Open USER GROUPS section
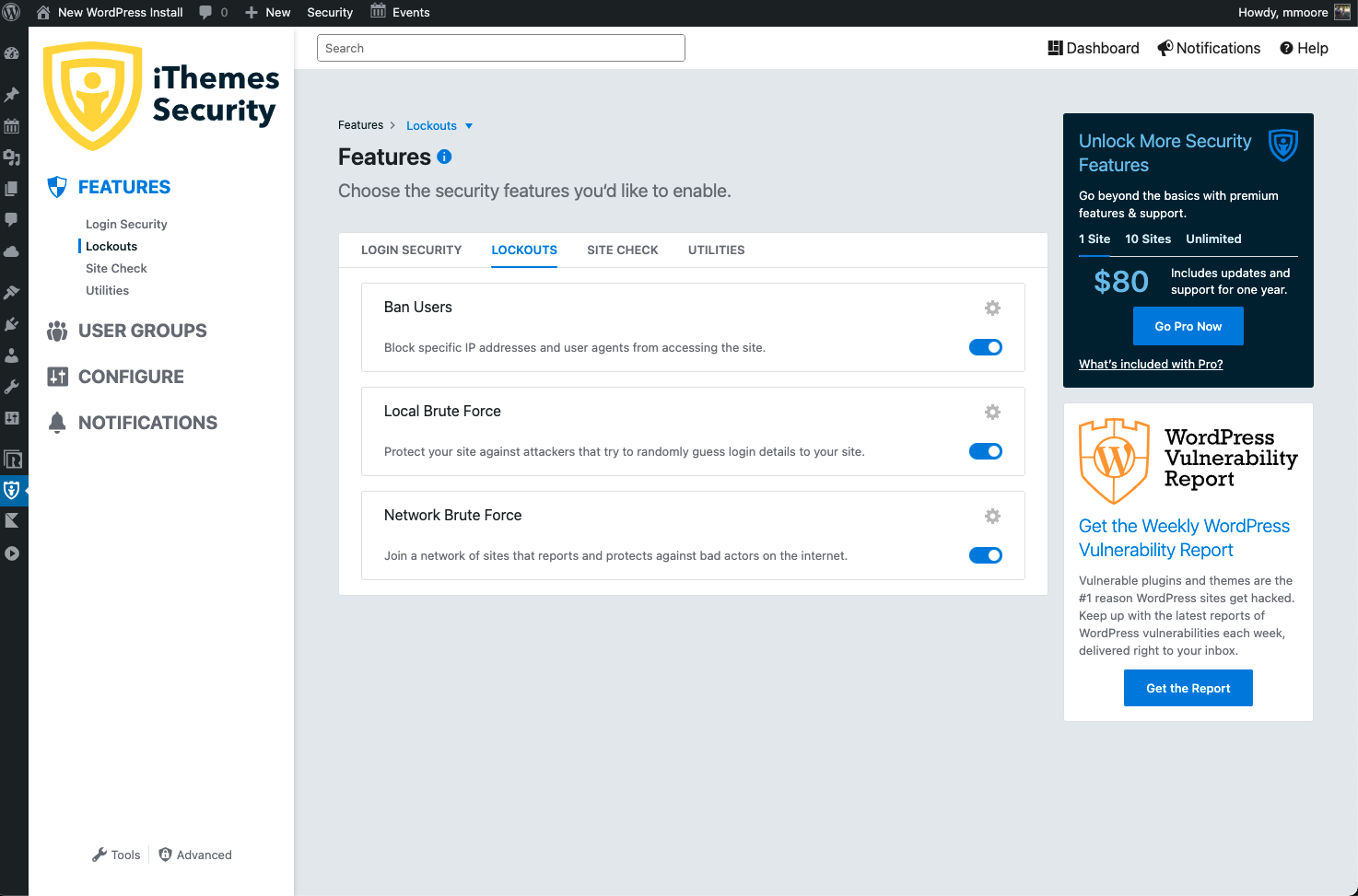The height and width of the screenshot is (896, 1358). [127, 331]
